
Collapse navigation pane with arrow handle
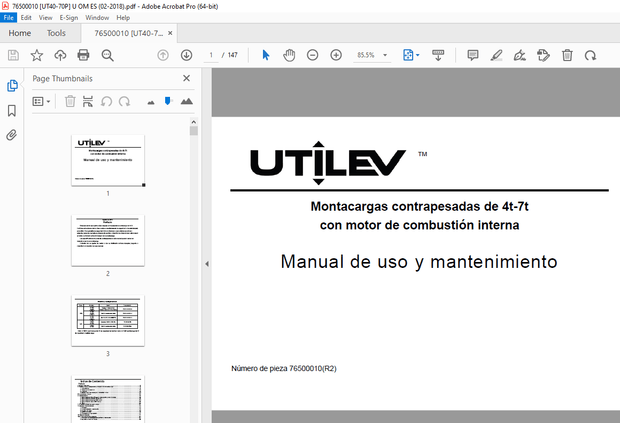pyautogui.click(x=207, y=264)
